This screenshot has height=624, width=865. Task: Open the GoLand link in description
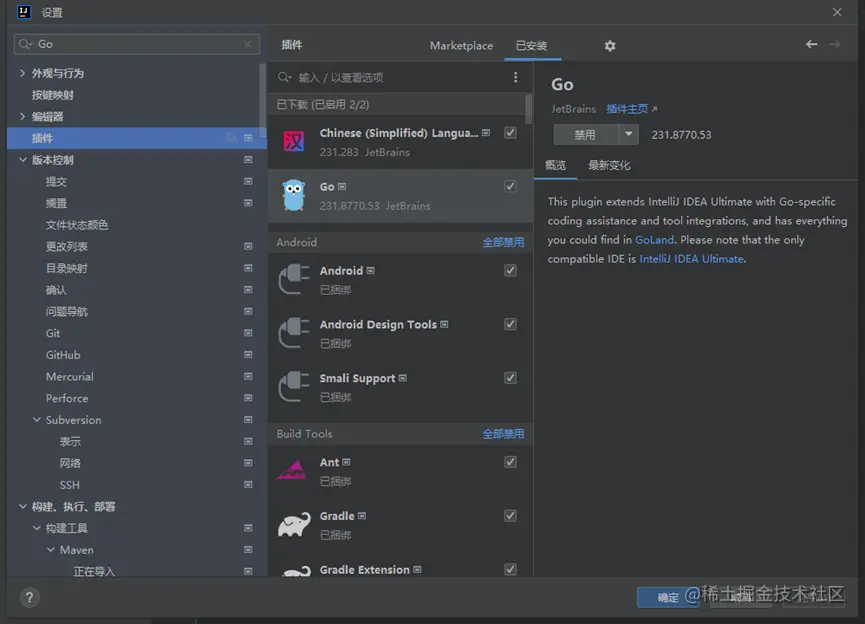[654, 240]
